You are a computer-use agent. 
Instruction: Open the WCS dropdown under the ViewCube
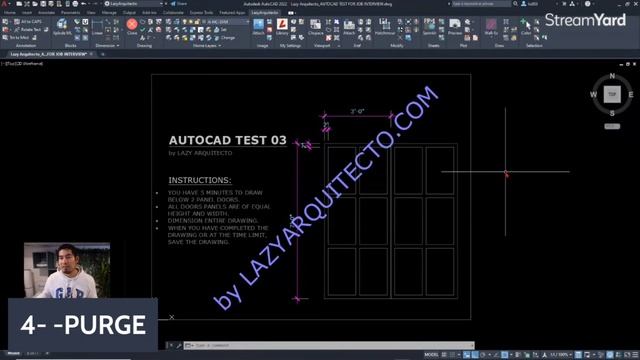pyautogui.click(x=612, y=126)
